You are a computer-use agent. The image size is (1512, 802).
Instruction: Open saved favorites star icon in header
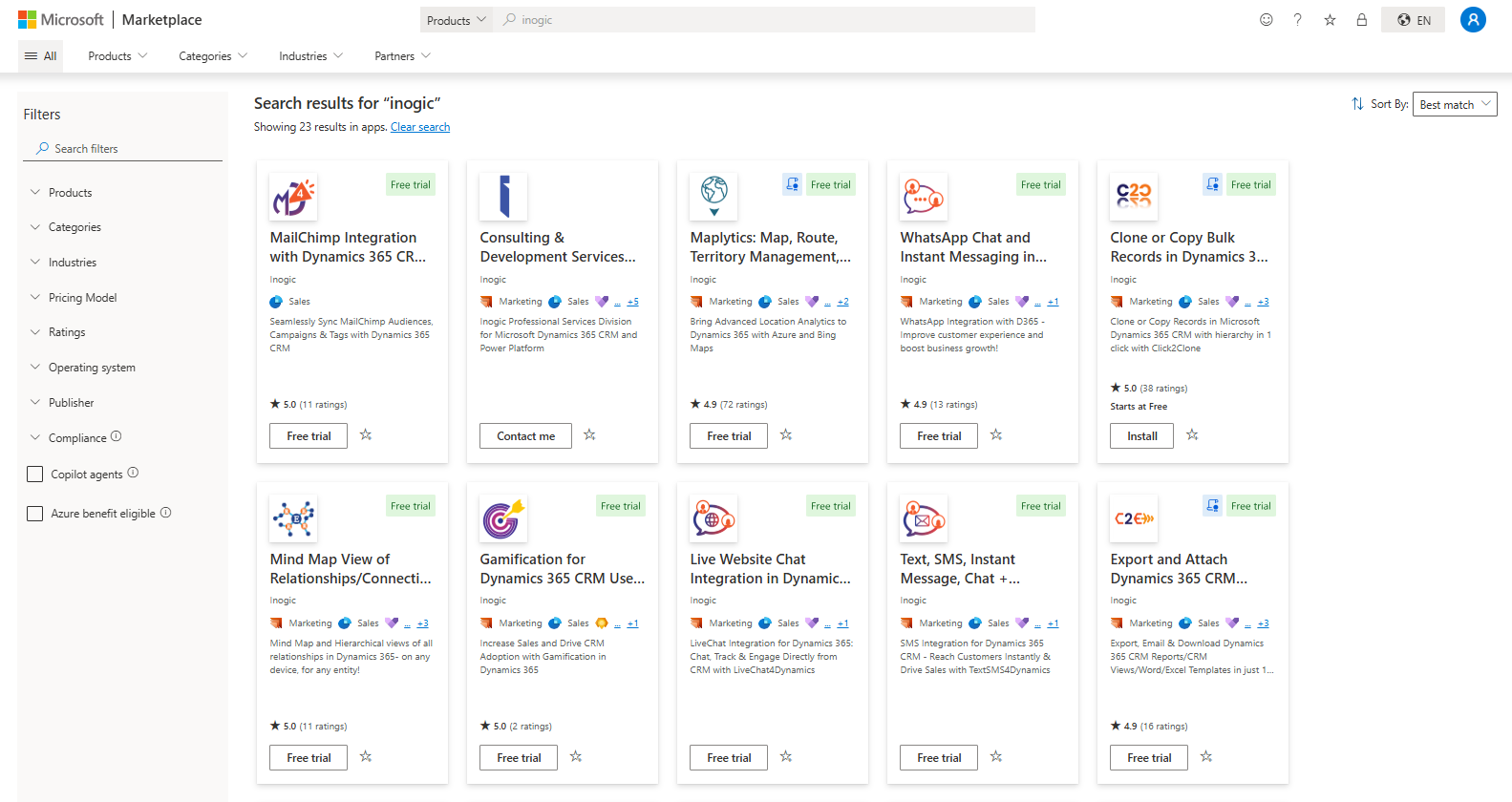(1330, 20)
